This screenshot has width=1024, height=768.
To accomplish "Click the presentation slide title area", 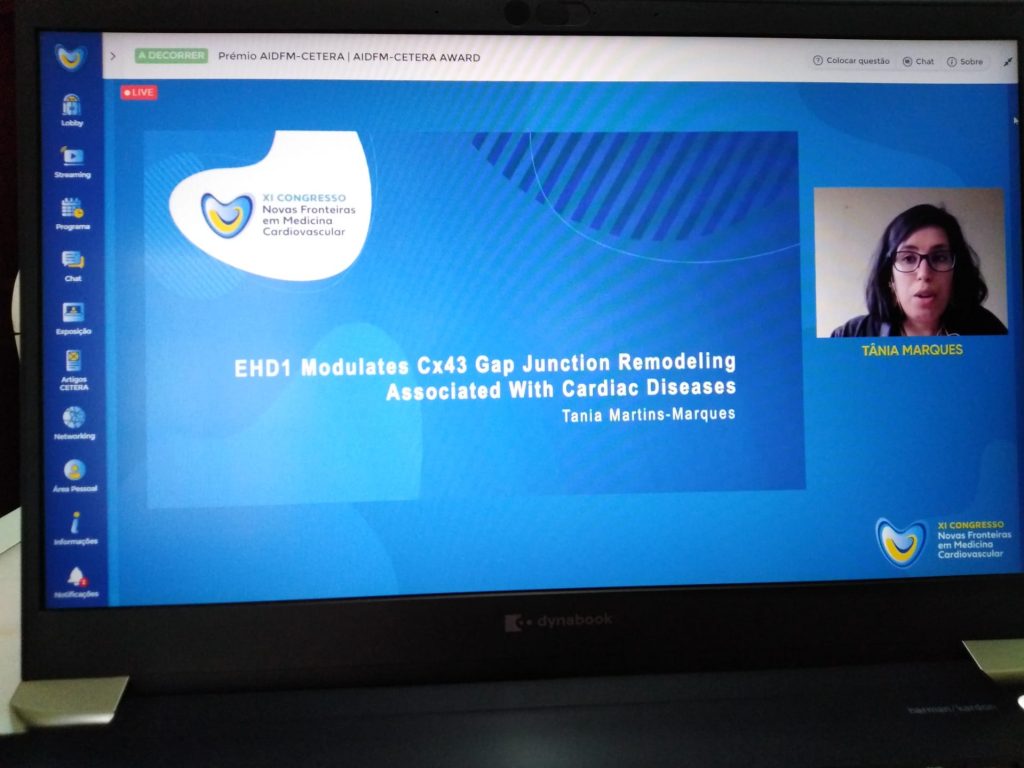I will coord(485,376).
